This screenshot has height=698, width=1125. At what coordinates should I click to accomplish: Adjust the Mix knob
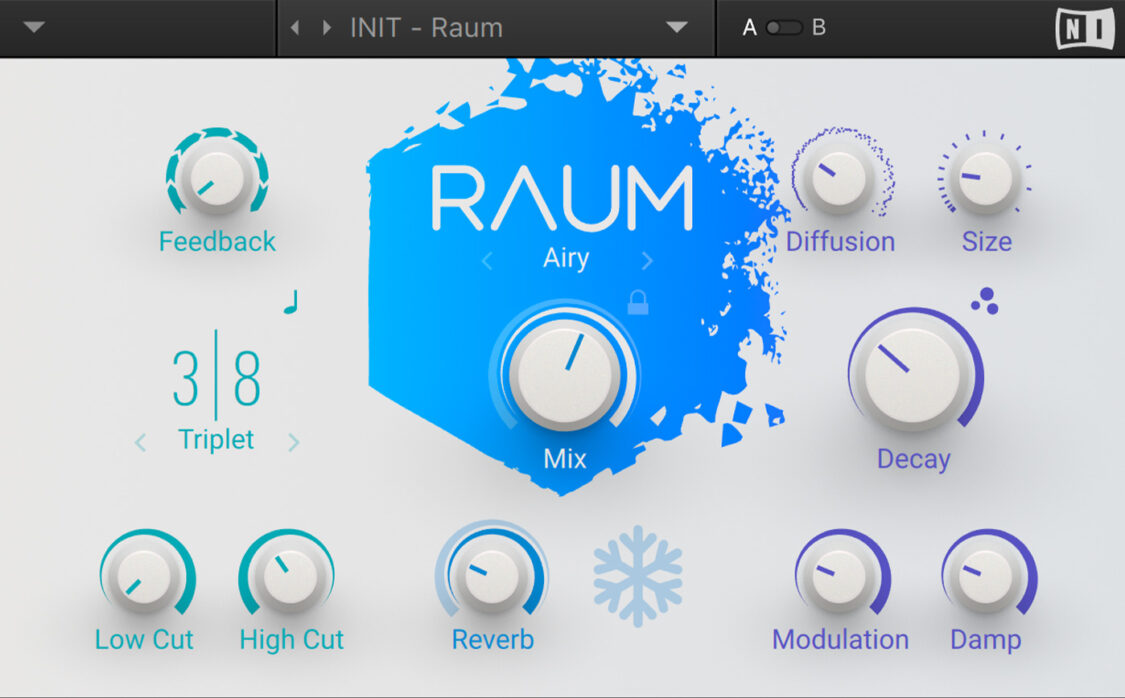click(566, 373)
